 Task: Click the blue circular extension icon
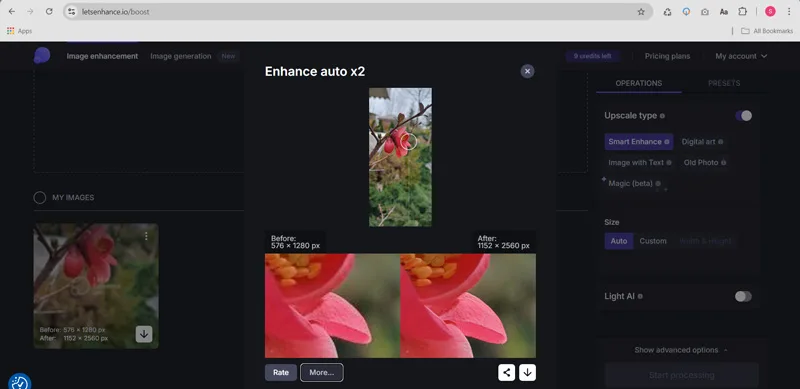coord(686,12)
